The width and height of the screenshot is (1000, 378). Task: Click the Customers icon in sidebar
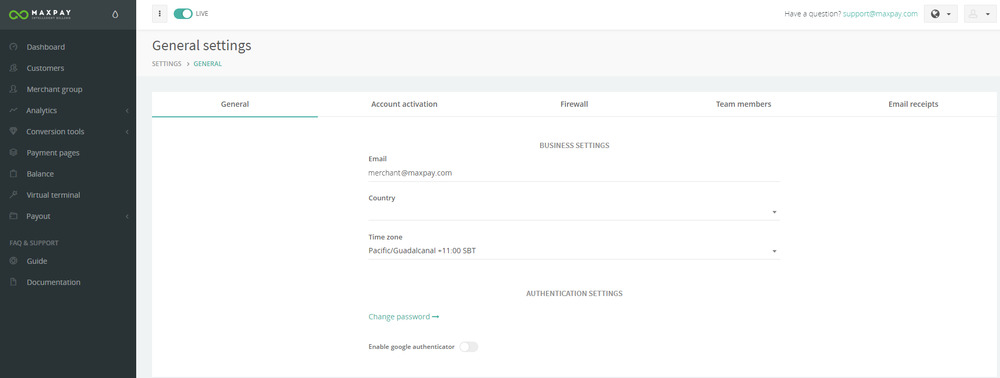point(13,68)
